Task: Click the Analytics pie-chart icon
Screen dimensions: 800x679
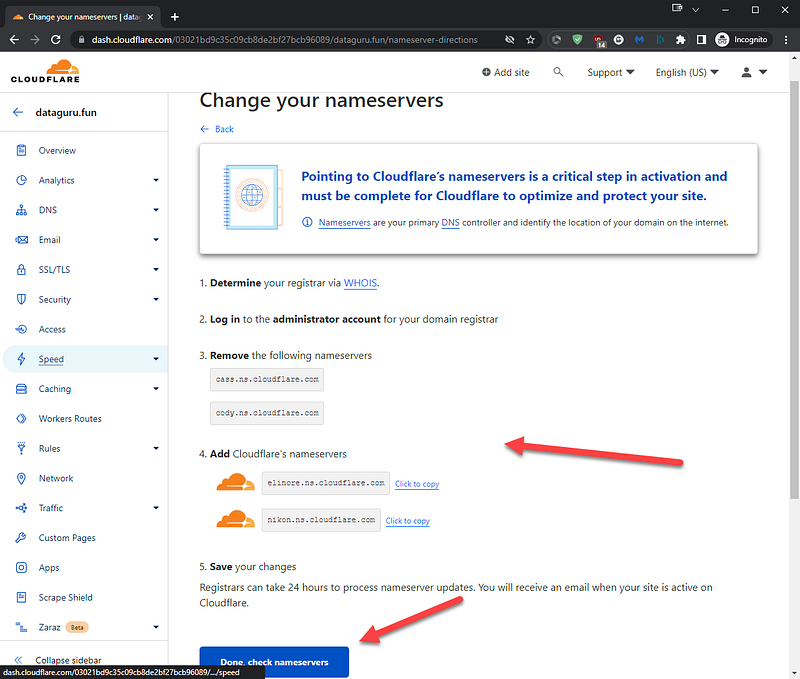Action: click(21, 180)
